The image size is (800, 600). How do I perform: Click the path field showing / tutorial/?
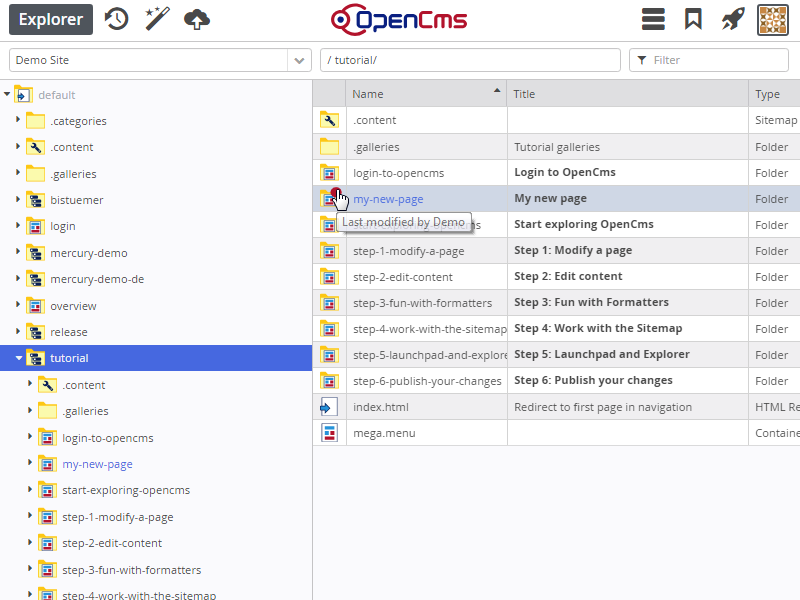pos(470,60)
